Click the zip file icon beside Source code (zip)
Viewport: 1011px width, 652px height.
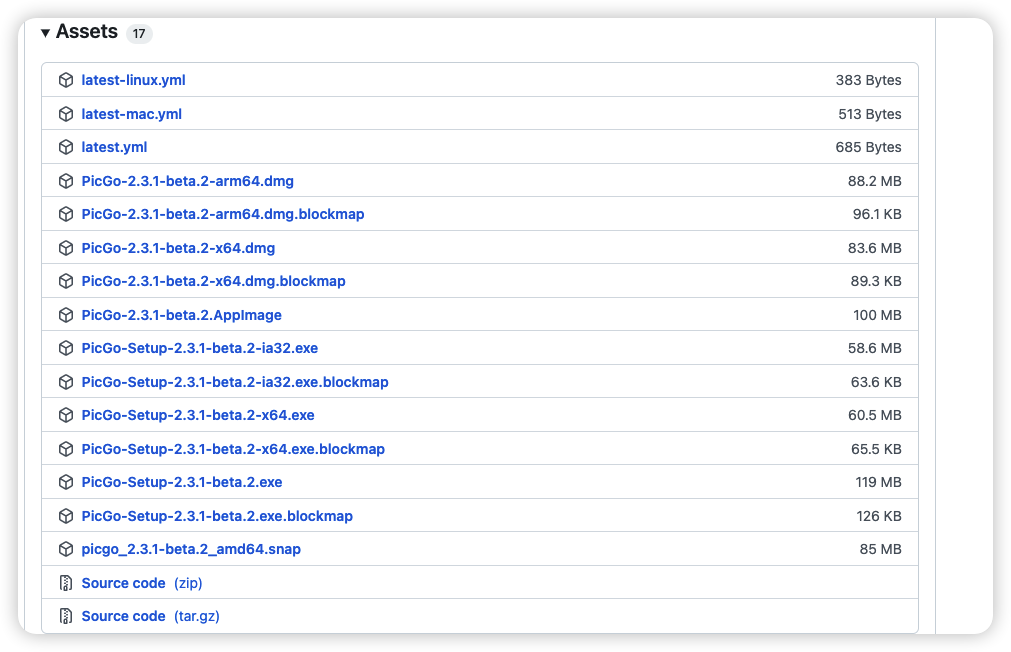tap(66, 583)
